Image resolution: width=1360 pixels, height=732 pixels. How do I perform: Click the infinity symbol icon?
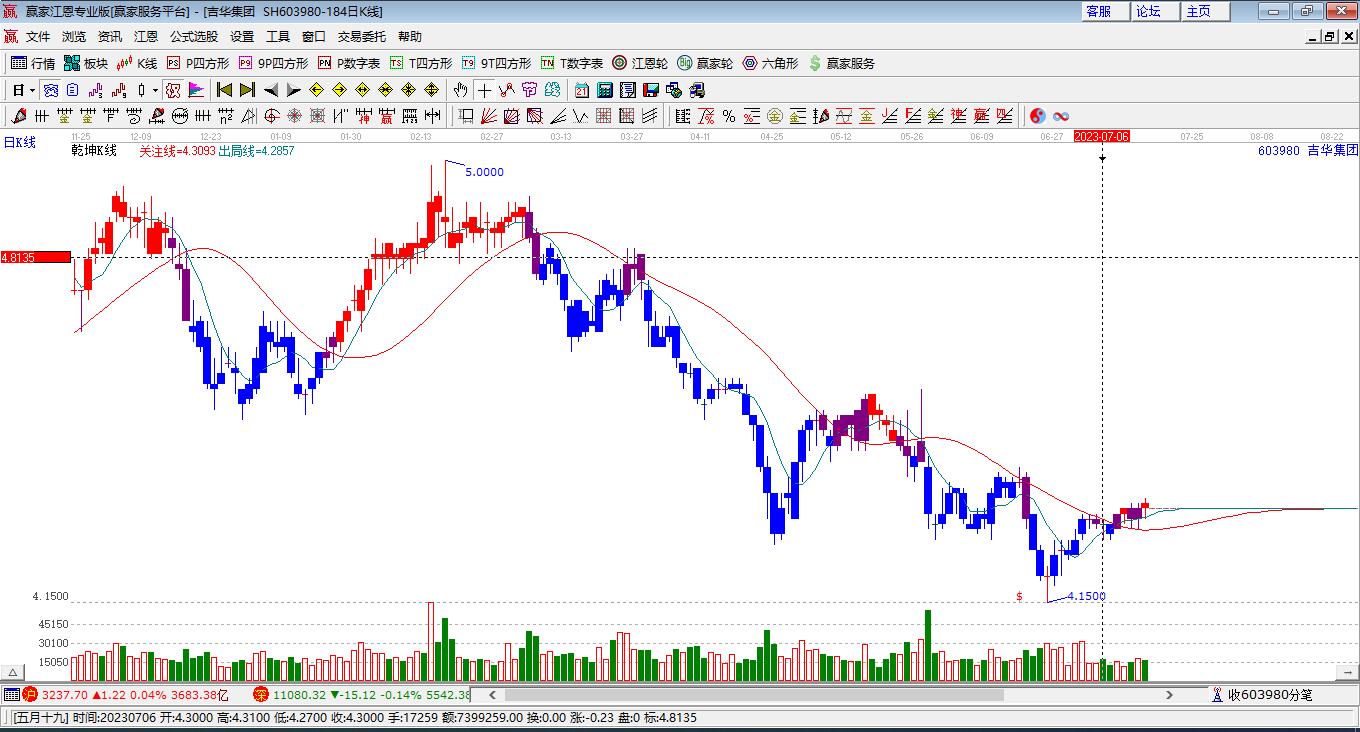pyautogui.click(x=1061, y=116)
